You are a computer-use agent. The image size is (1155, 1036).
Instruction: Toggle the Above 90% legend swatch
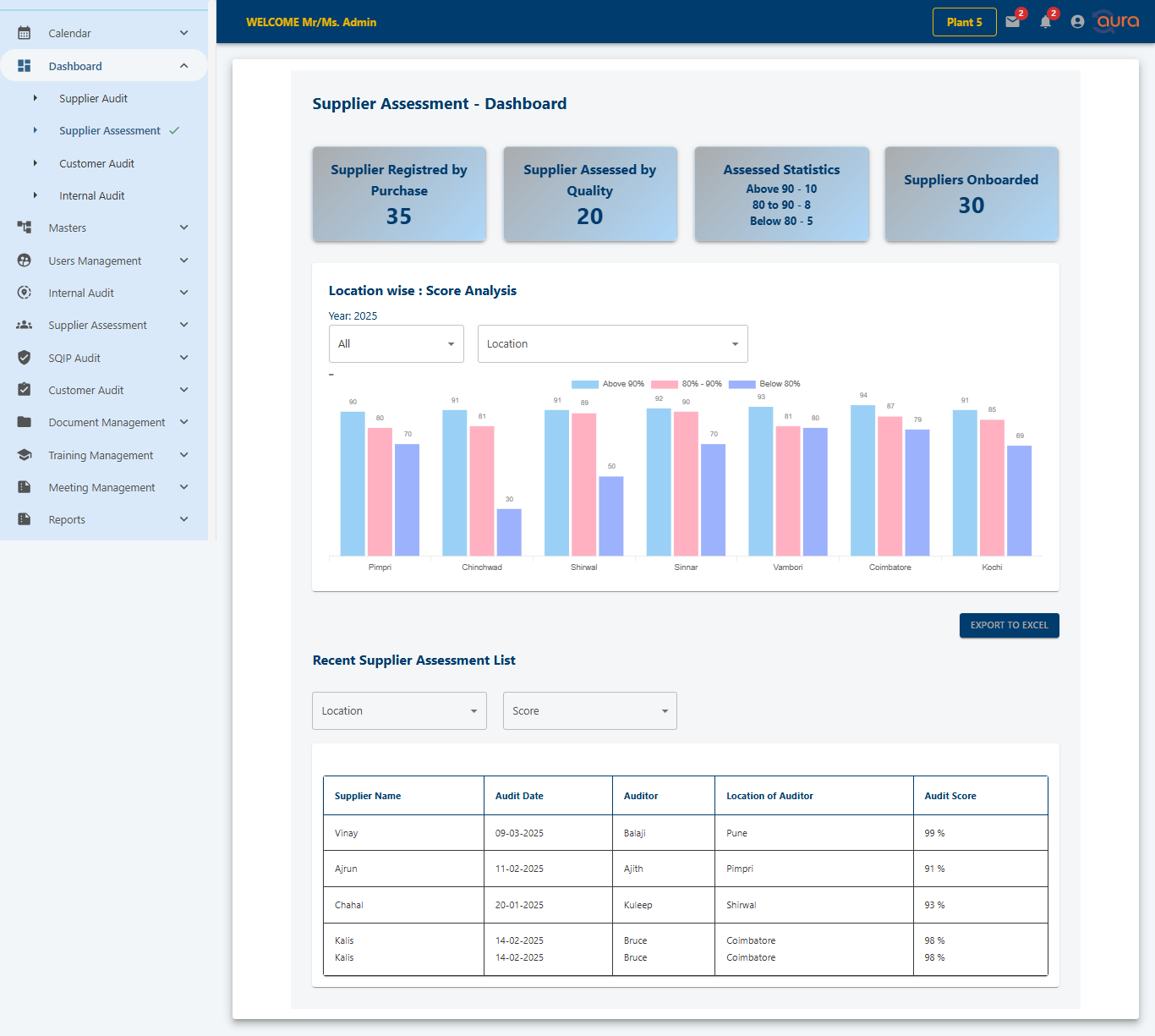pyautogui.click(x=585, y=384)
